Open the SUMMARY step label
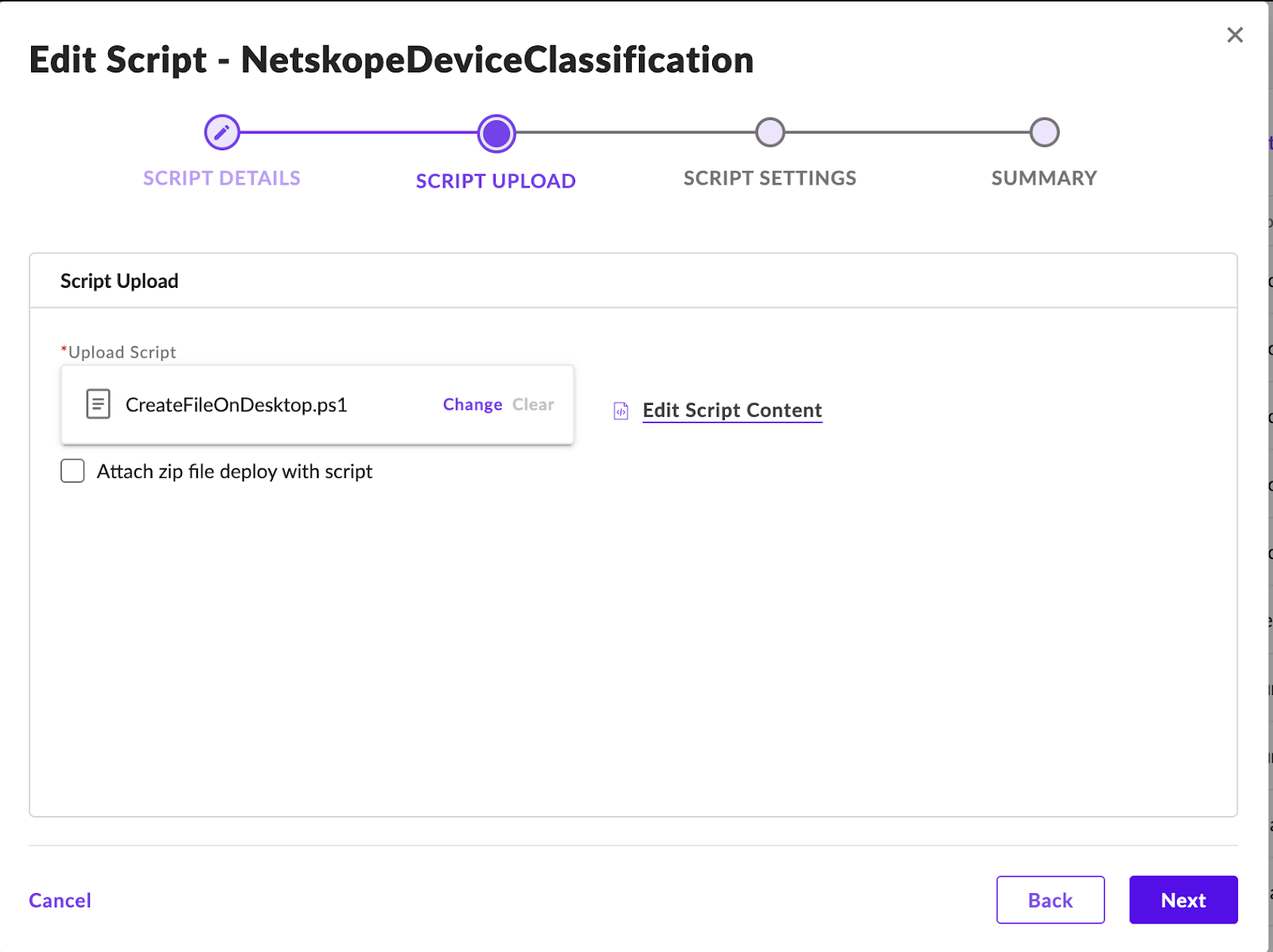1273x952 pixels. (x=1044, y=178)
